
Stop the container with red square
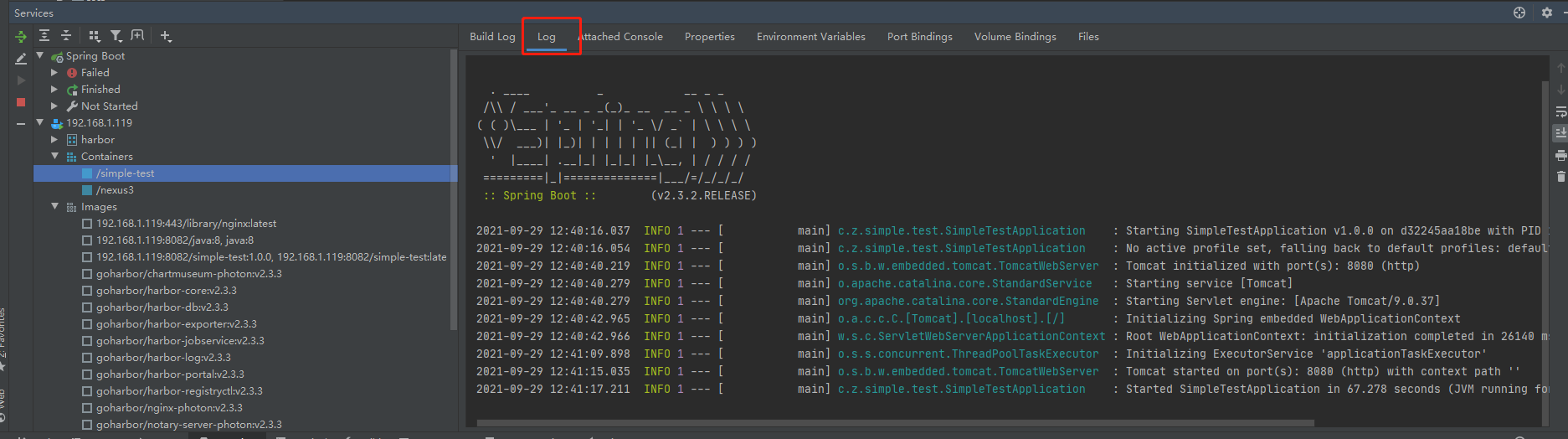(x=21, y=102)
